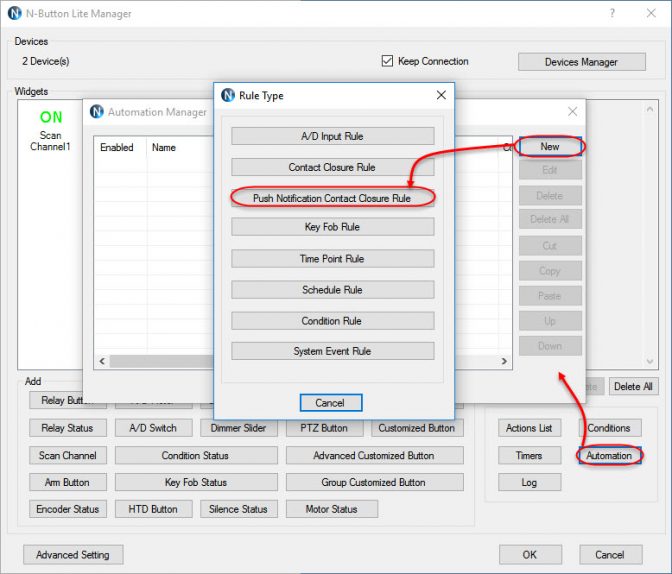Select the Scan Channel1 ON widget

click(x=51, y=130)
